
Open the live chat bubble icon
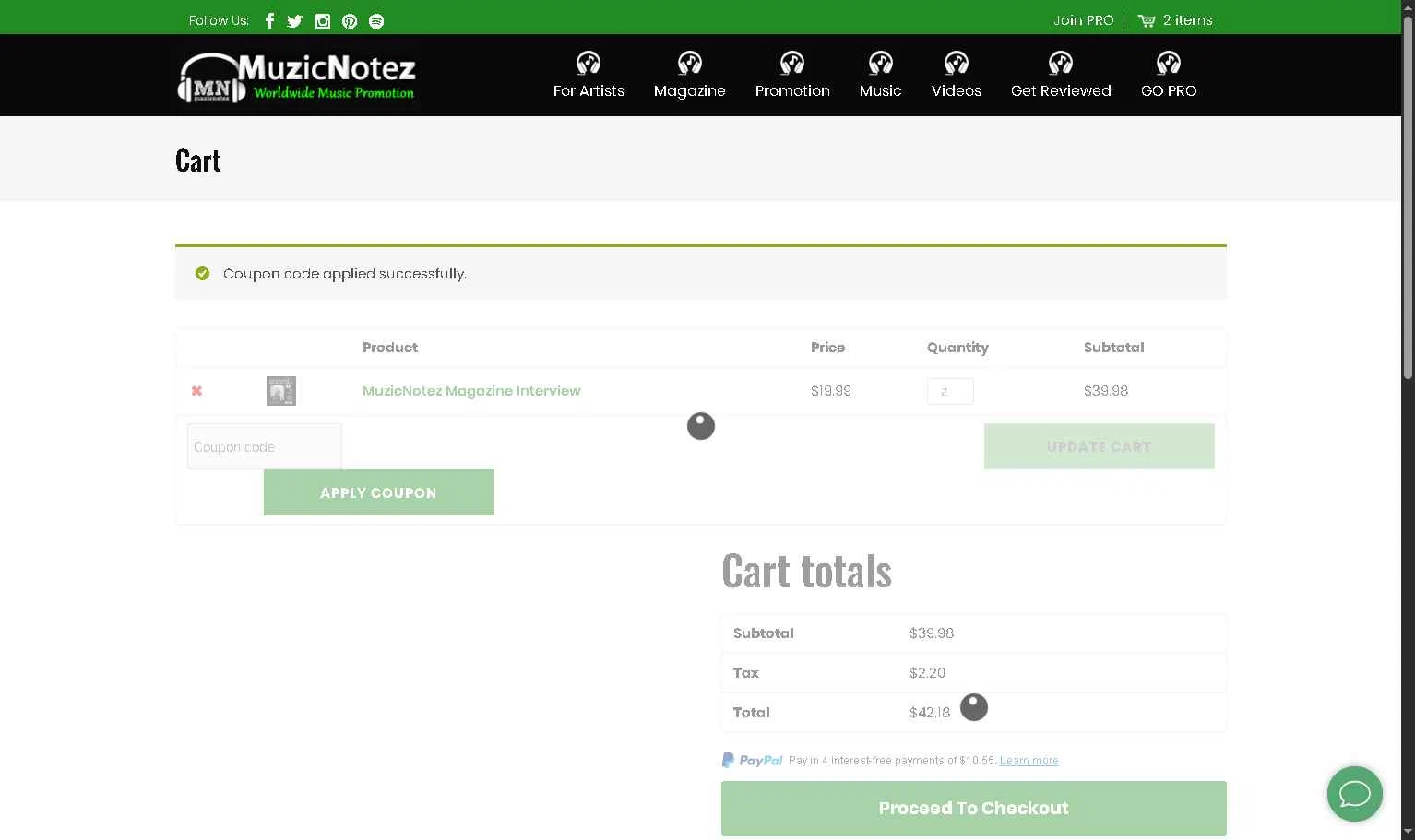pyautogui.click(x=1355, y=794)
